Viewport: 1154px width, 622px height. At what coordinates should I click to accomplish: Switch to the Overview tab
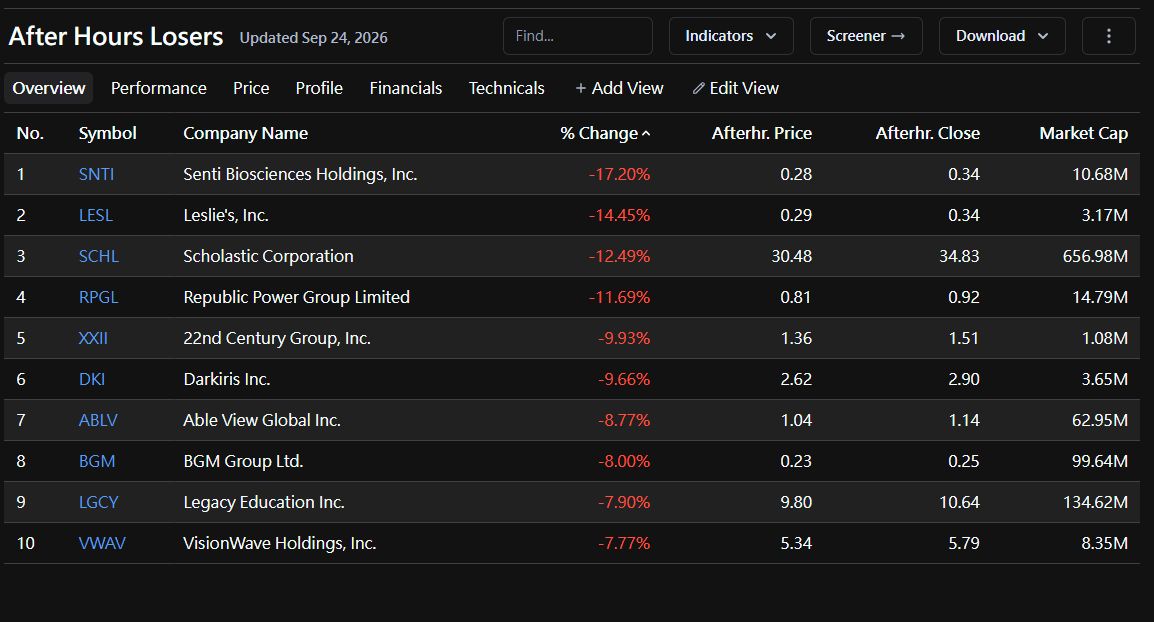coord(49,88)
